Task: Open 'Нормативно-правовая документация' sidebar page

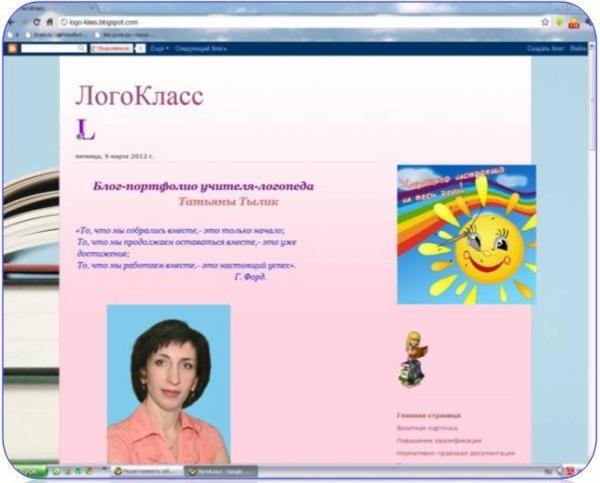Action: [456, 453]
